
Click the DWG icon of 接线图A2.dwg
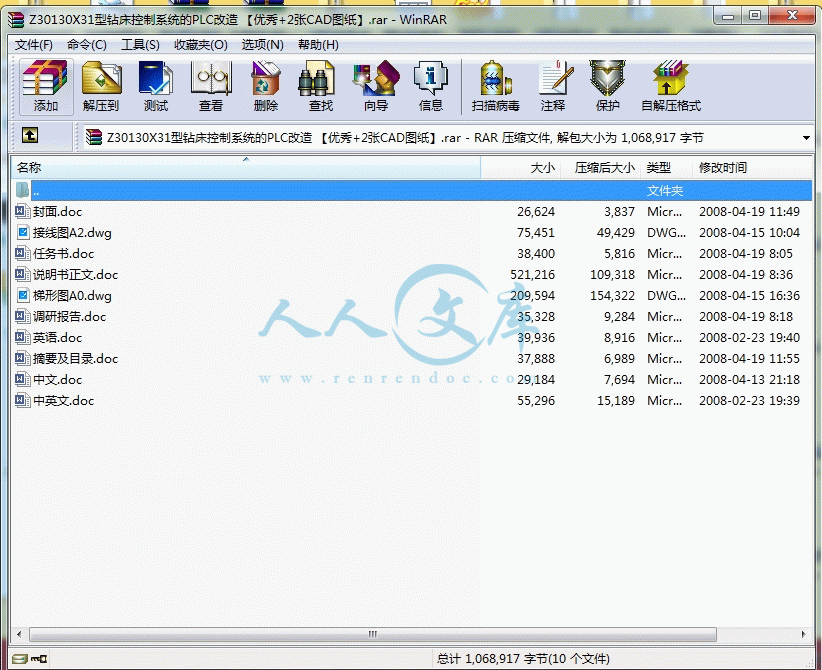coord(23,232)
